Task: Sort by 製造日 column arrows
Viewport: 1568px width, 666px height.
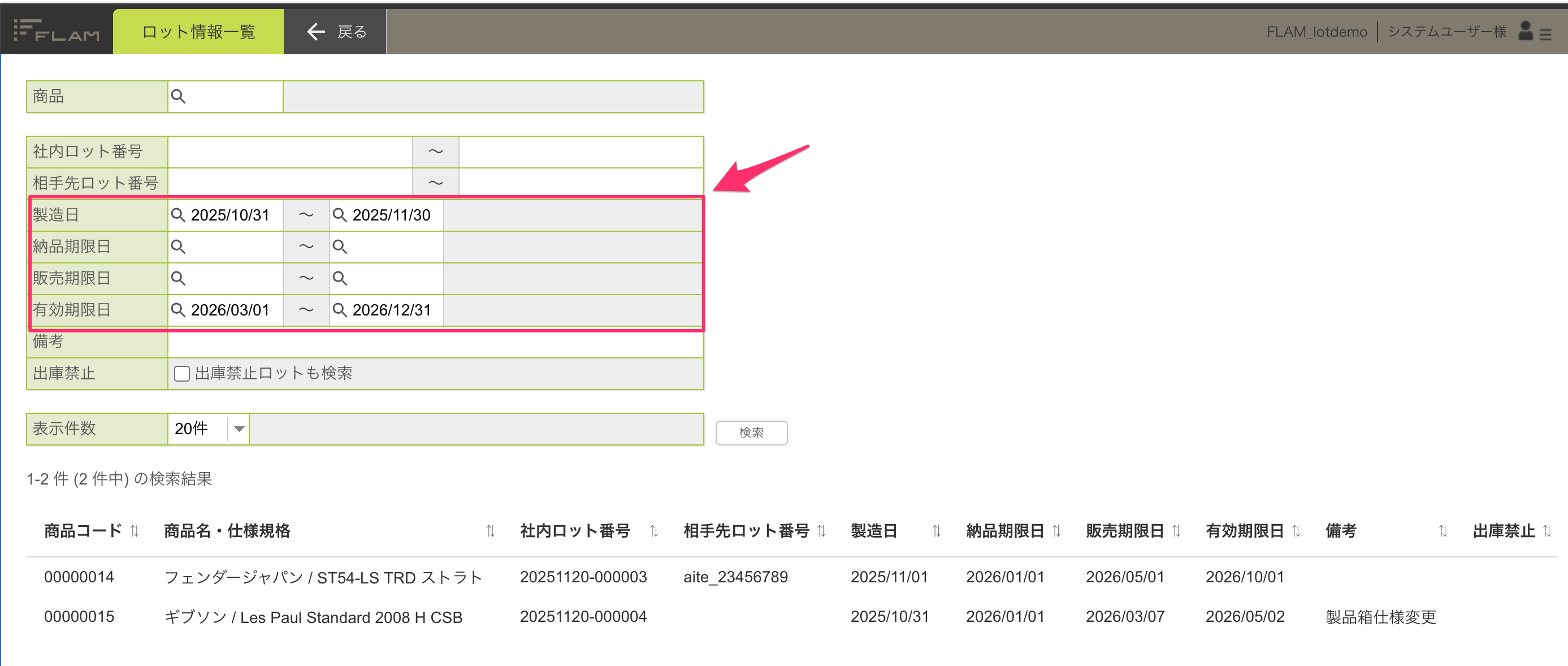Action: pyautogui.click(x=937, y=531)
